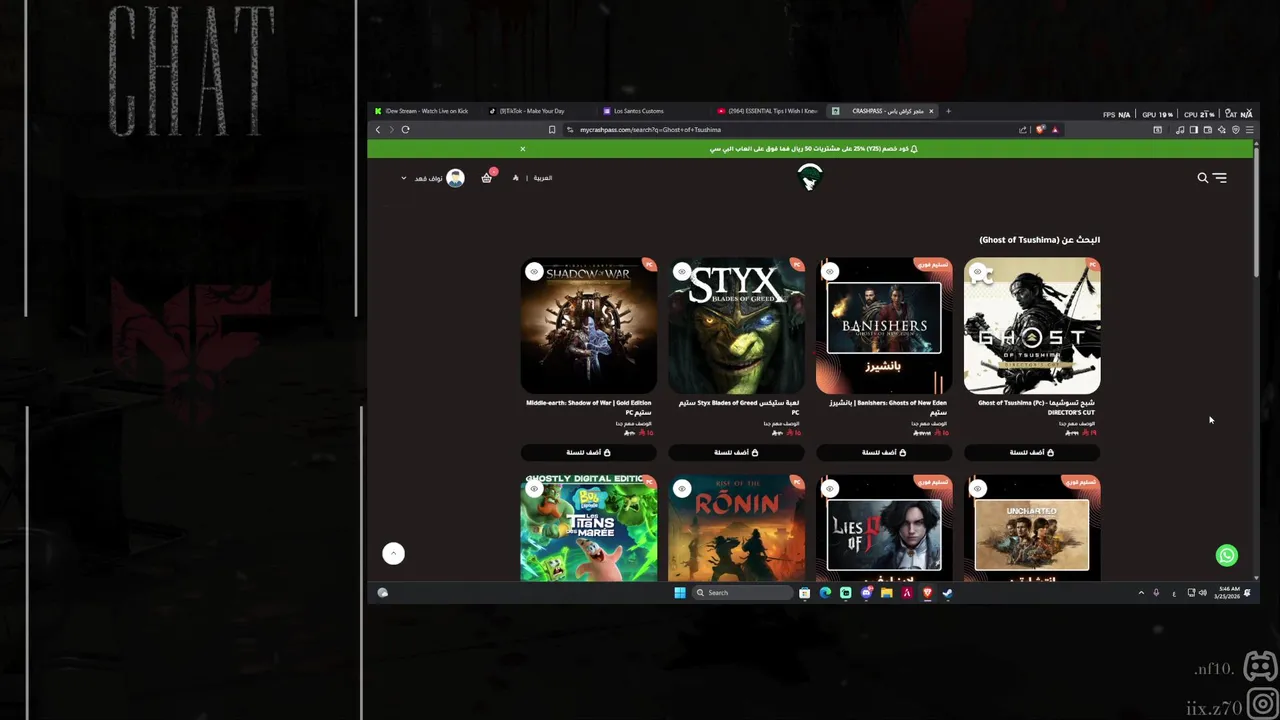The height and width of the screenshot is (720, 1280).
Task: Open Middle-earth: Shadow of War title link
Action: coord(588,407)
